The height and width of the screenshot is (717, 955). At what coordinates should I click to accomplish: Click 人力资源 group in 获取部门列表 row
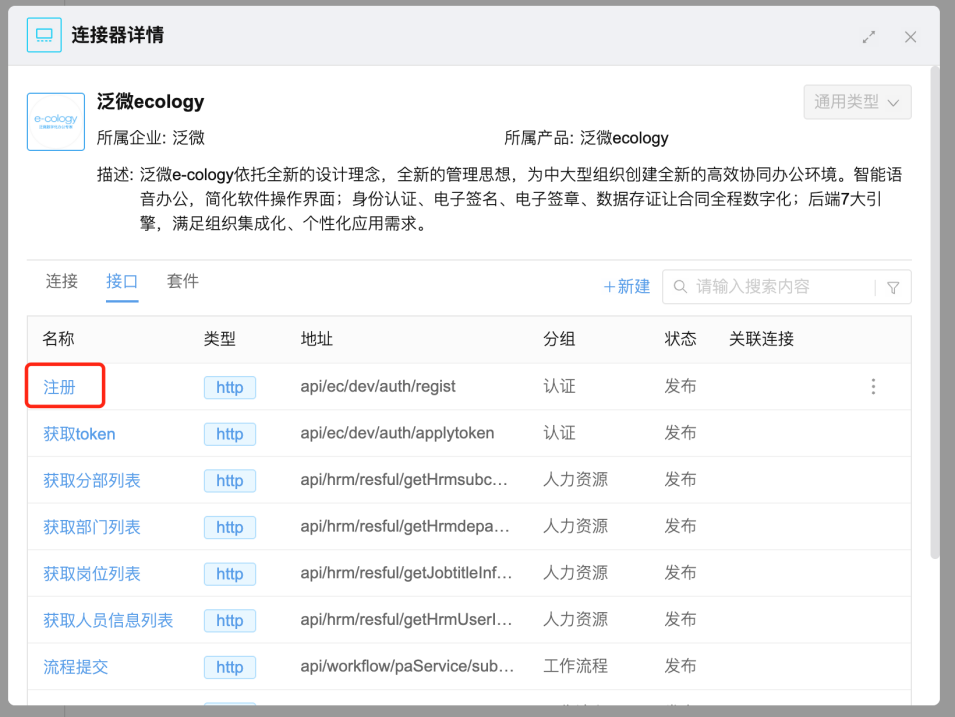576,526
